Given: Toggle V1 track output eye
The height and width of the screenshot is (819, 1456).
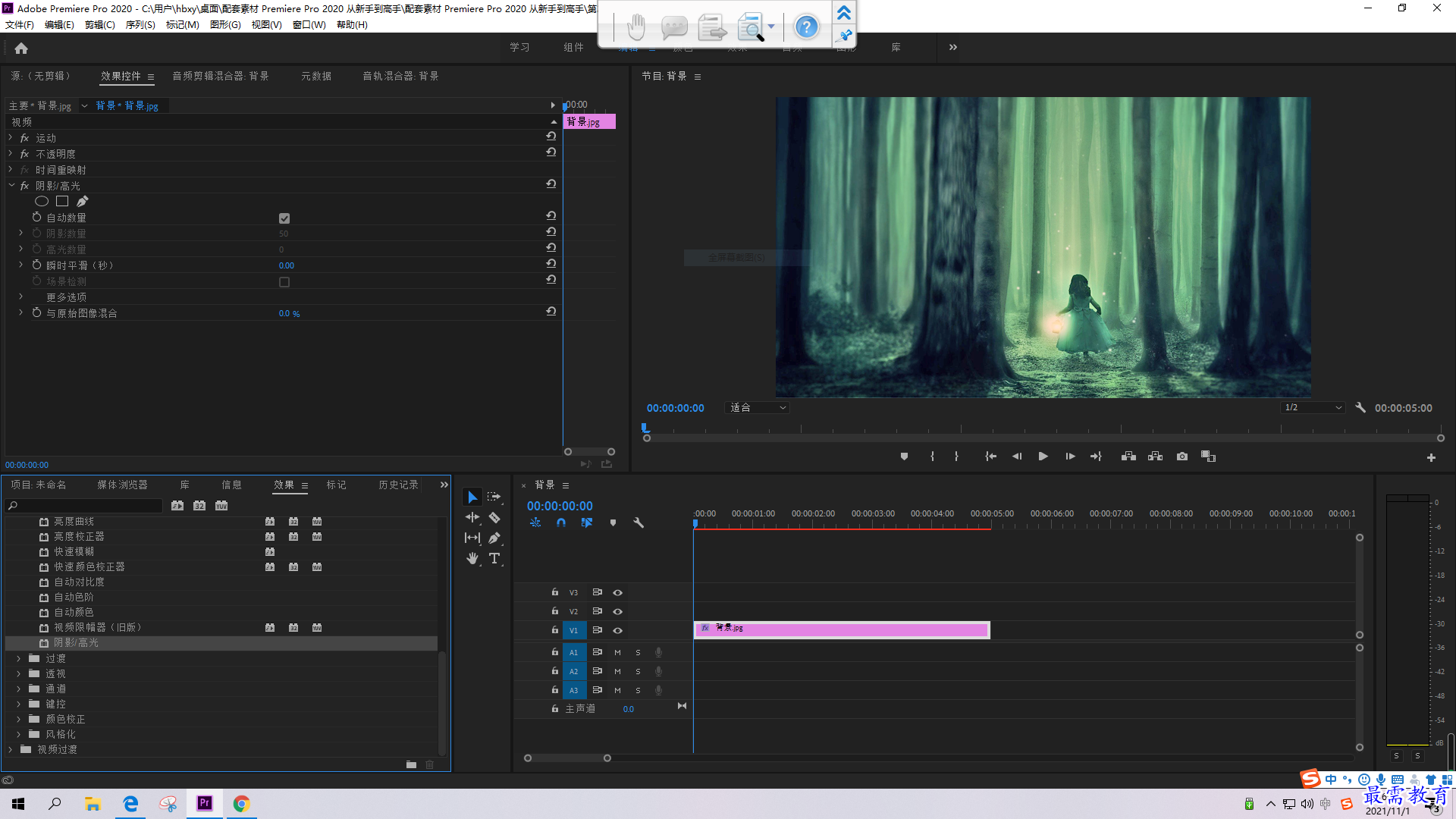Looking at the screenshot, I should [618, 630].
